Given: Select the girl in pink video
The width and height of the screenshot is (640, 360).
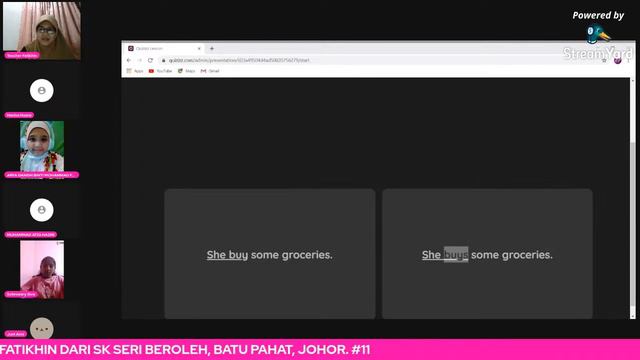Looking at the screenshot, I should 42,269.
